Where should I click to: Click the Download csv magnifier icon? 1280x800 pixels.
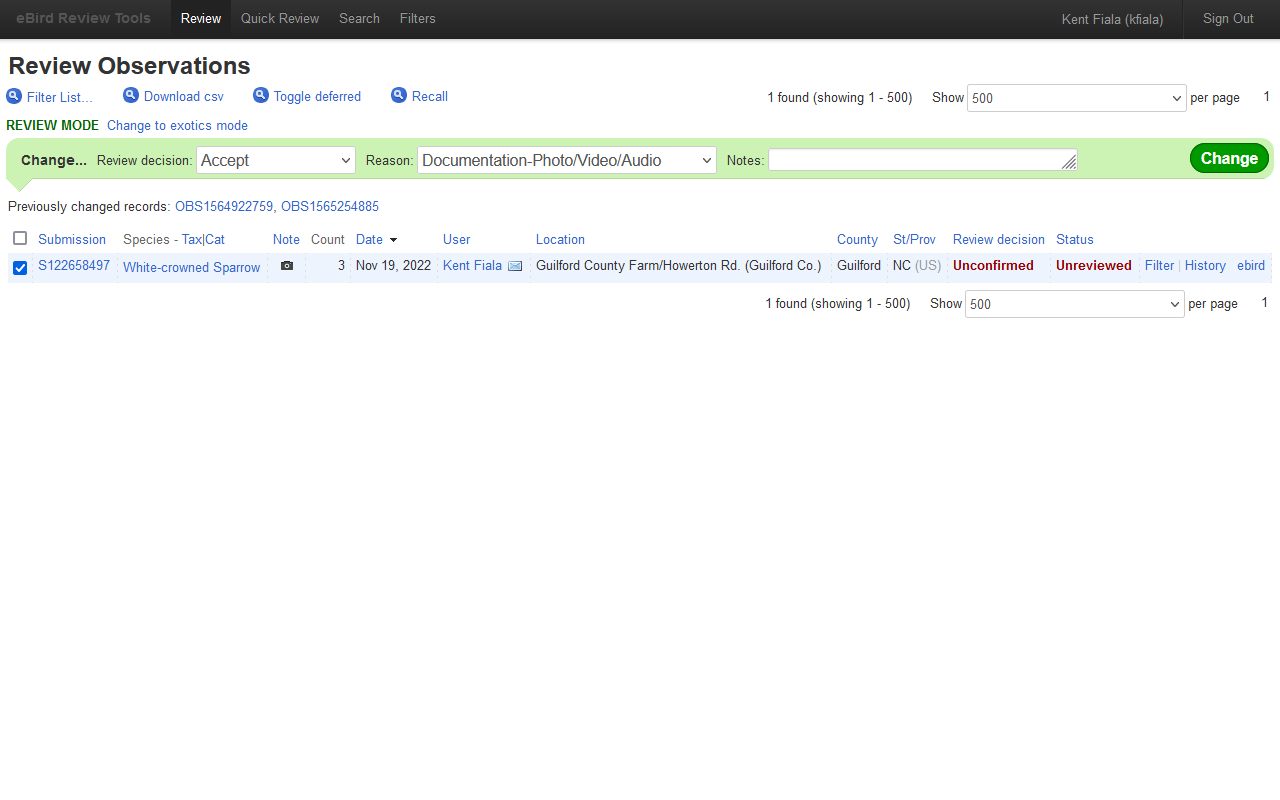pos(131,95)
